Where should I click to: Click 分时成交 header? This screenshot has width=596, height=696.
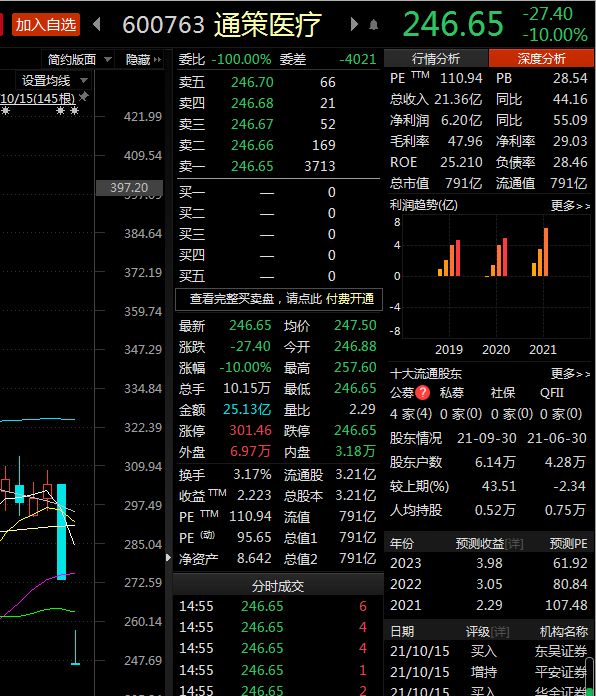[278, 586]
